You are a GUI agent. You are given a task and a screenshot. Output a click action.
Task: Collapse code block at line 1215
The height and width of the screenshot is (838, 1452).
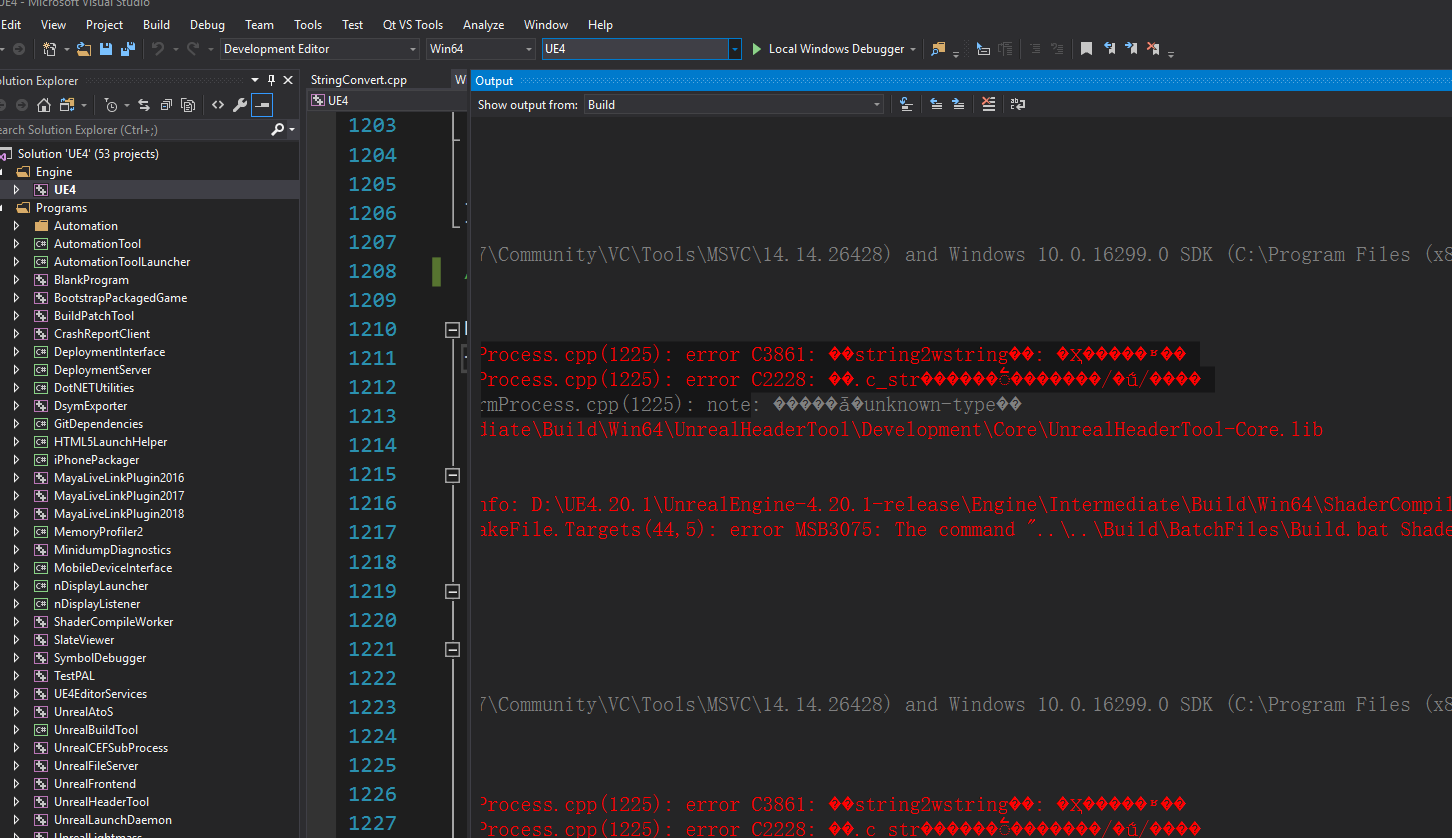click(x=452, y=475)
